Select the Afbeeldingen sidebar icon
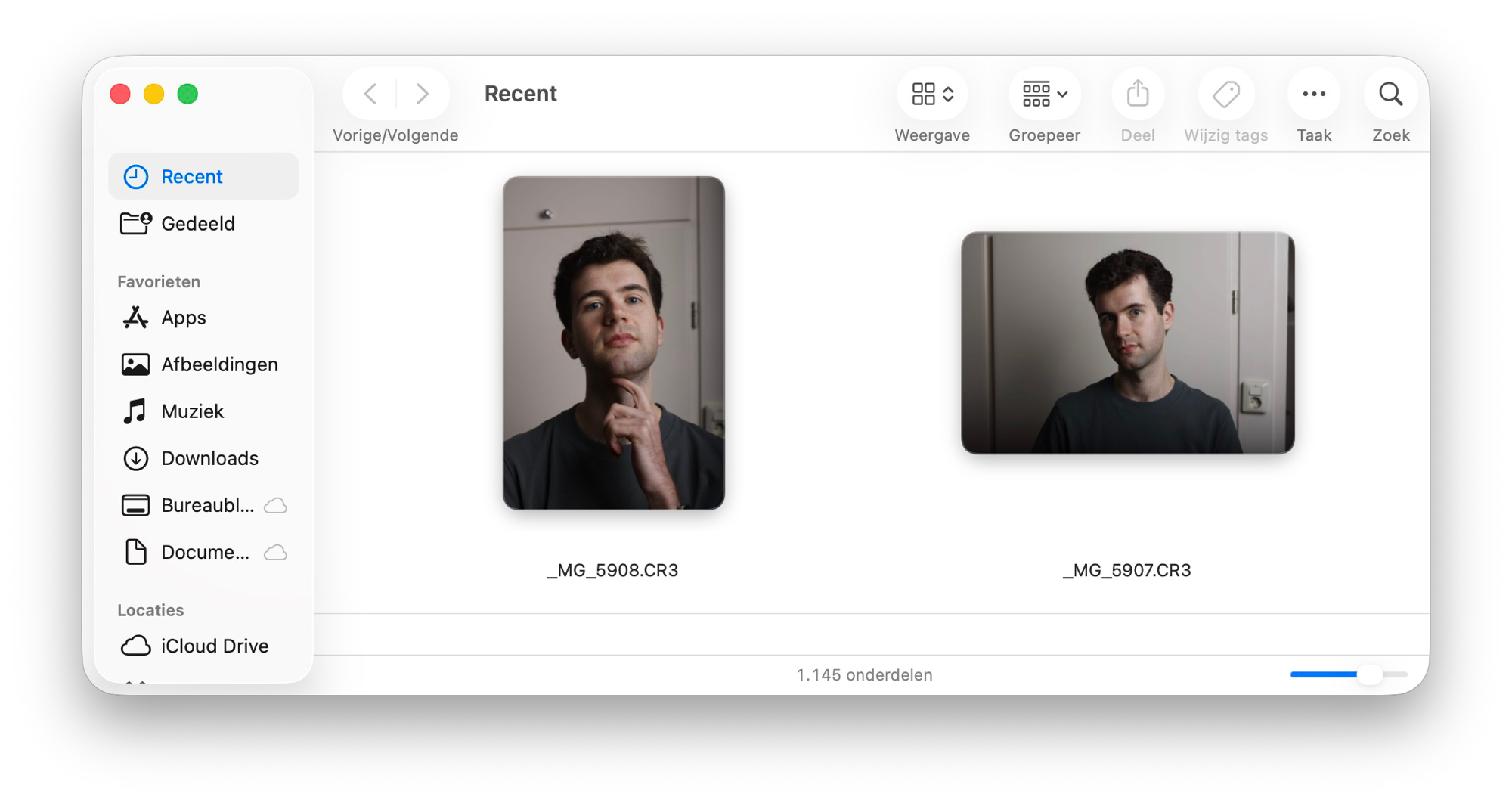 coord(135,364)
